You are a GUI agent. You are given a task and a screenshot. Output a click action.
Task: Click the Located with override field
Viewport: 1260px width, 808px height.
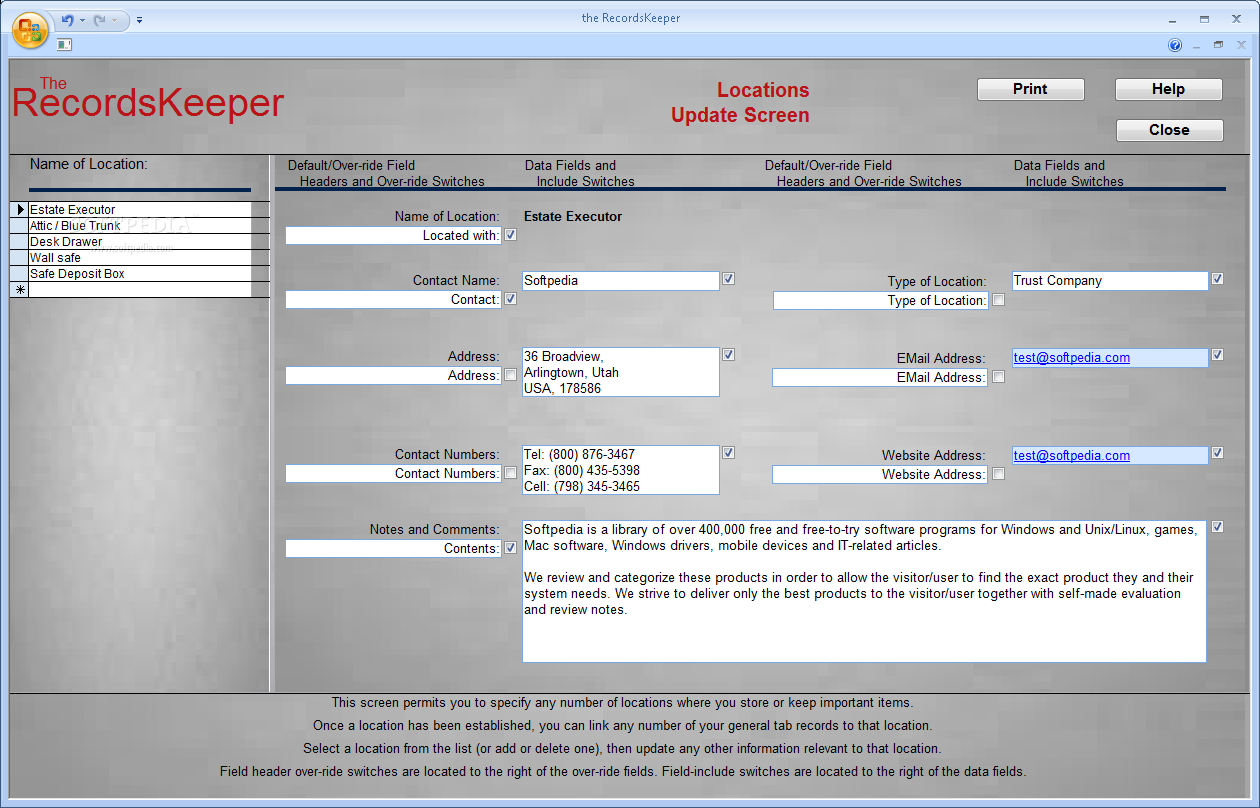pyautogui.click(x=394, y=236)
